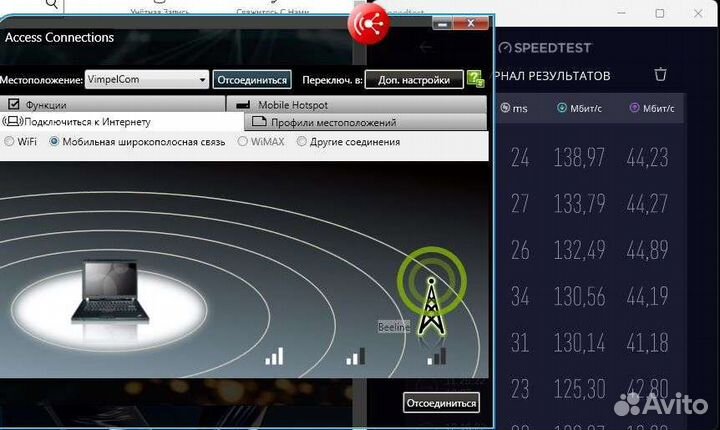720x430 pixels.
Task: Open the Функции tab
Action: point(113,104)
